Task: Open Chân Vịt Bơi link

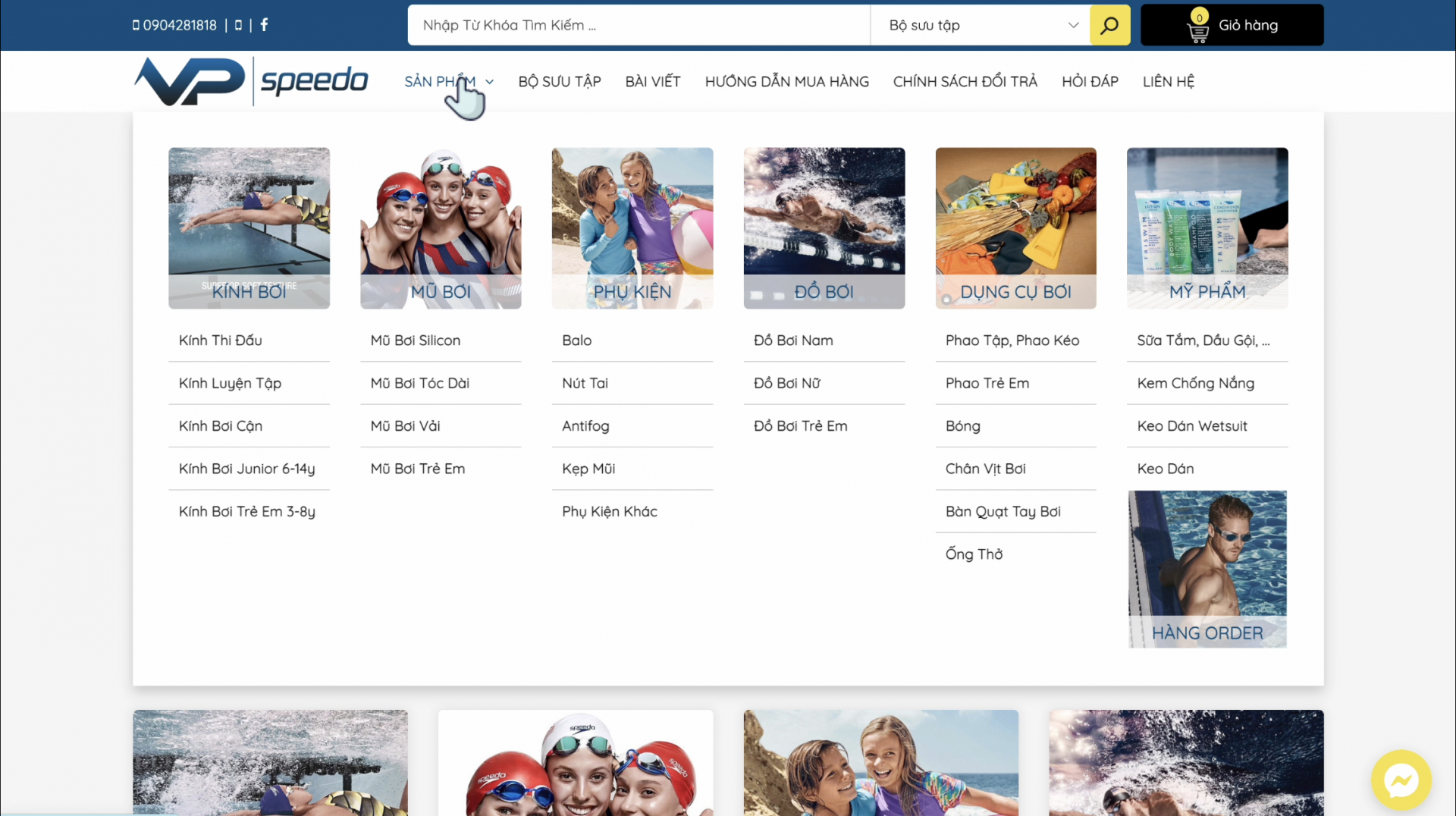Action: point(986,469)
